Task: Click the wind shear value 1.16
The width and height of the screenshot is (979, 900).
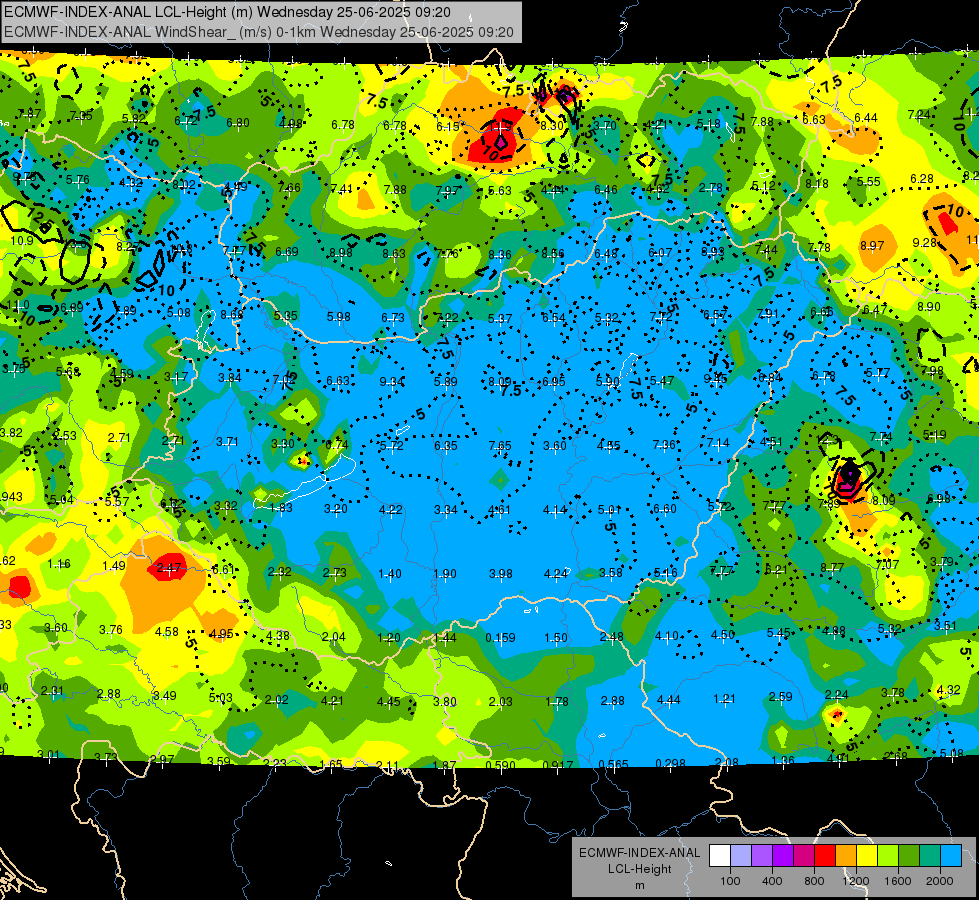Action: point(59,564)
